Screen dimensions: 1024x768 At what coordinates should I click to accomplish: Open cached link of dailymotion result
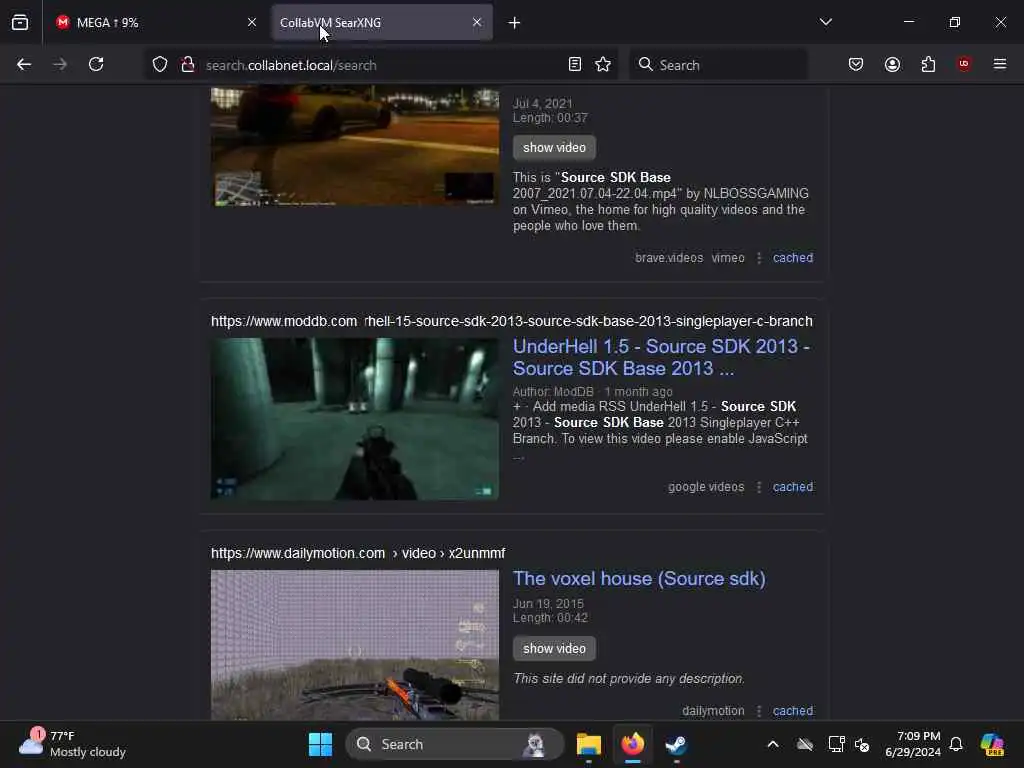(793, 711)
